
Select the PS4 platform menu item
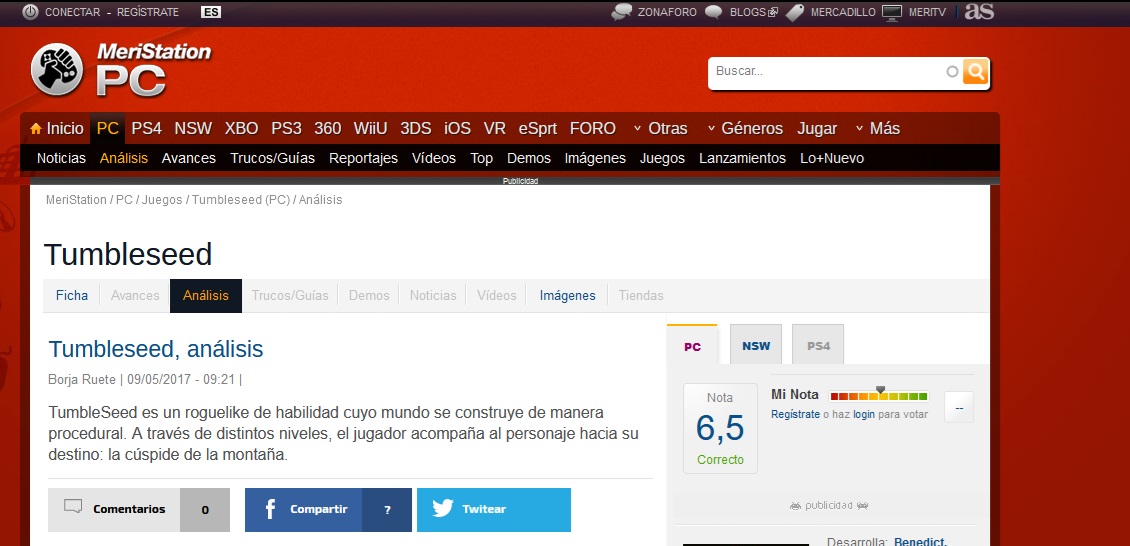[x=146, y=129]
